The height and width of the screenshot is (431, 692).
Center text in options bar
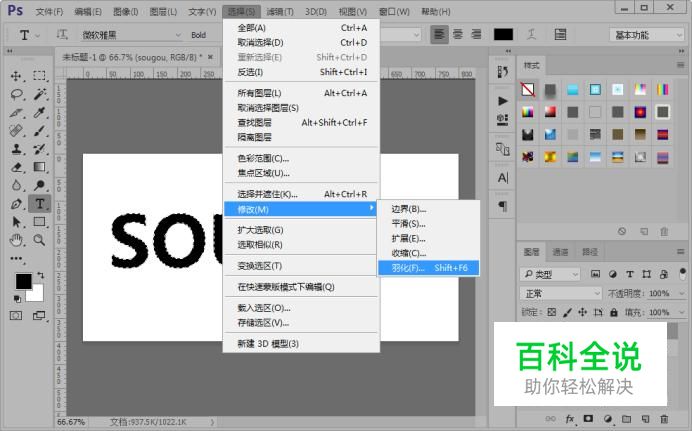tap(458, 34)
